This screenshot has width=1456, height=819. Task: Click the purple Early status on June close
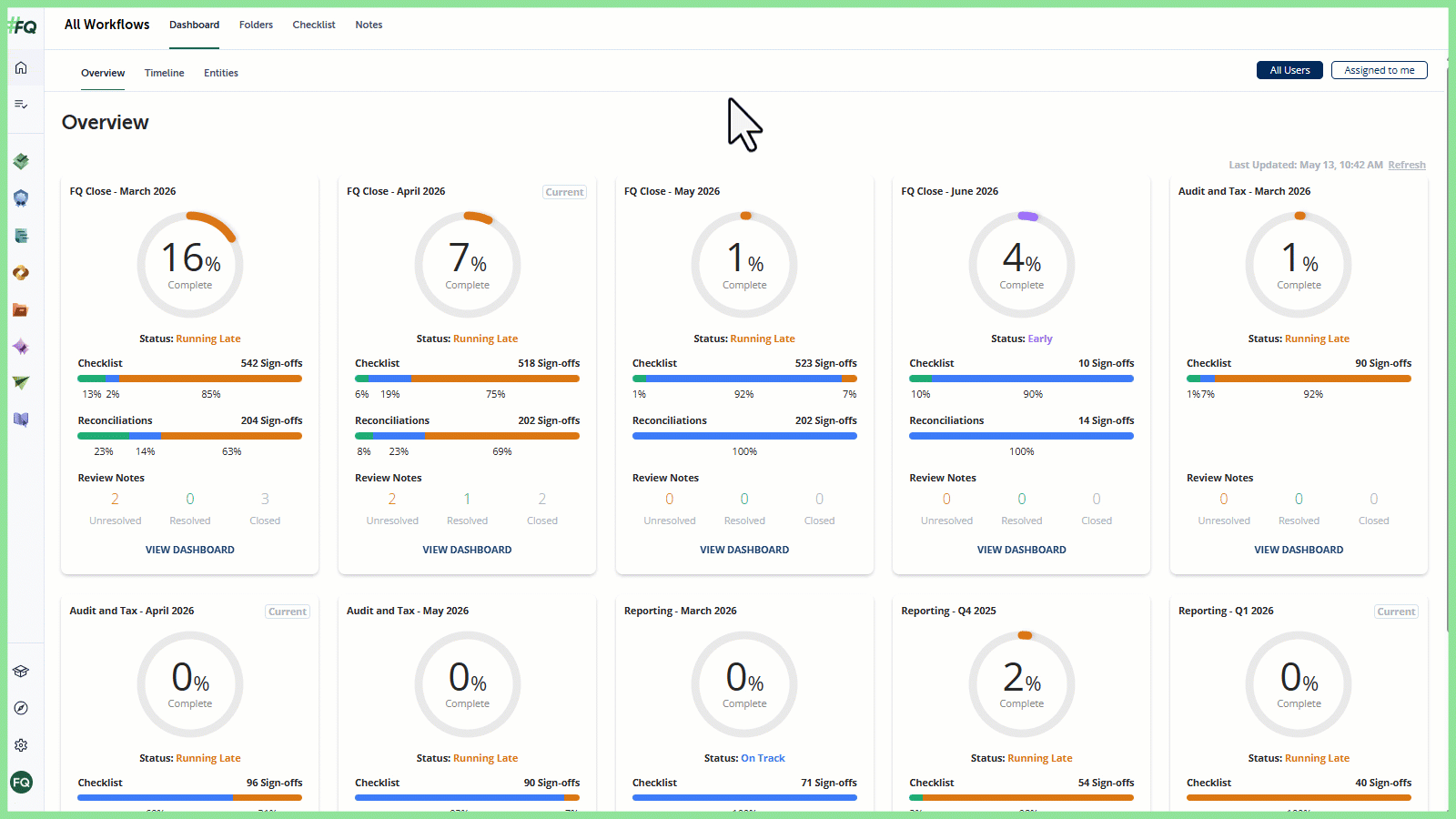(1040, 339)
